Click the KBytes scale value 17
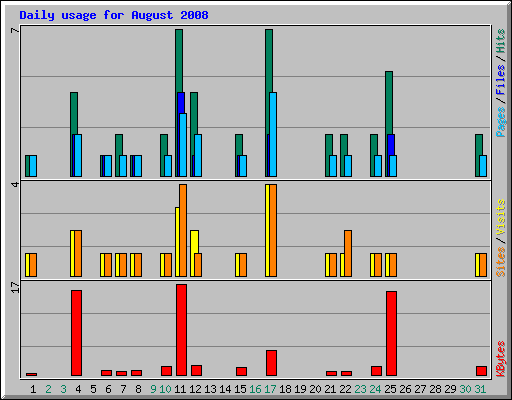The image size is (512, 400). pos(15,287)
